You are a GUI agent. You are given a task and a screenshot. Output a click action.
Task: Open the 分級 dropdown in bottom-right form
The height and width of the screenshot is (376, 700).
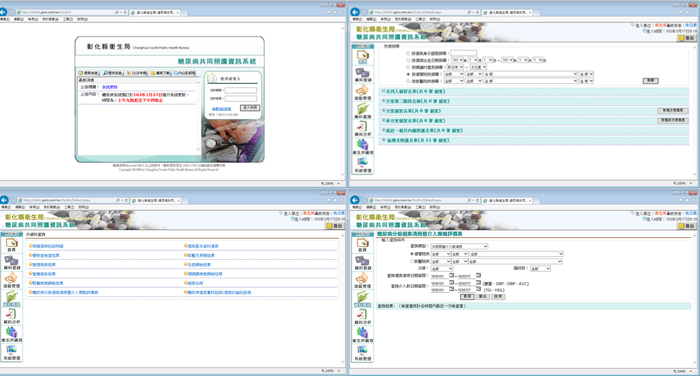[x=442, y=268]
